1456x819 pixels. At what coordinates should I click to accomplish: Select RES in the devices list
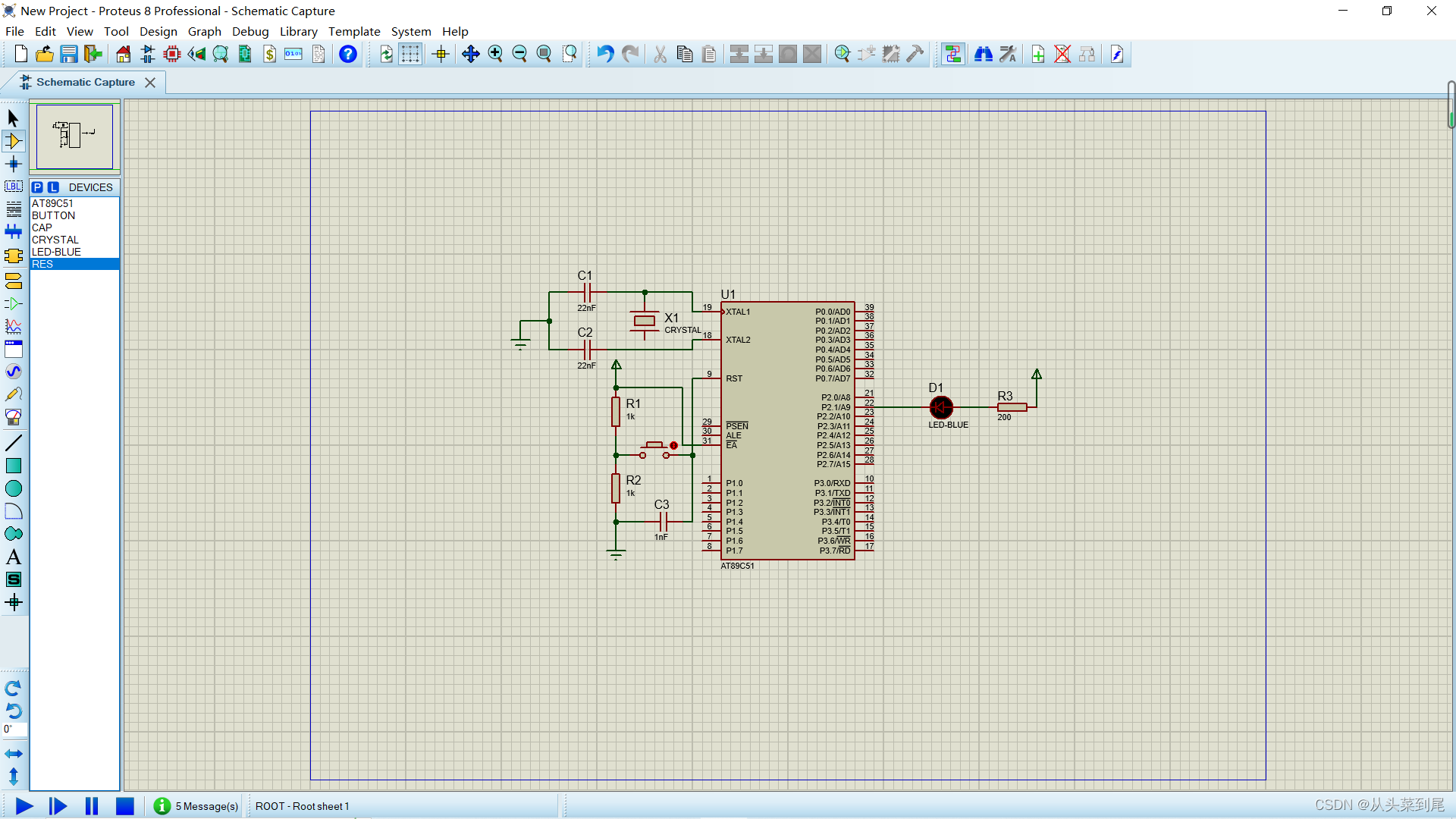pos(74,264)
